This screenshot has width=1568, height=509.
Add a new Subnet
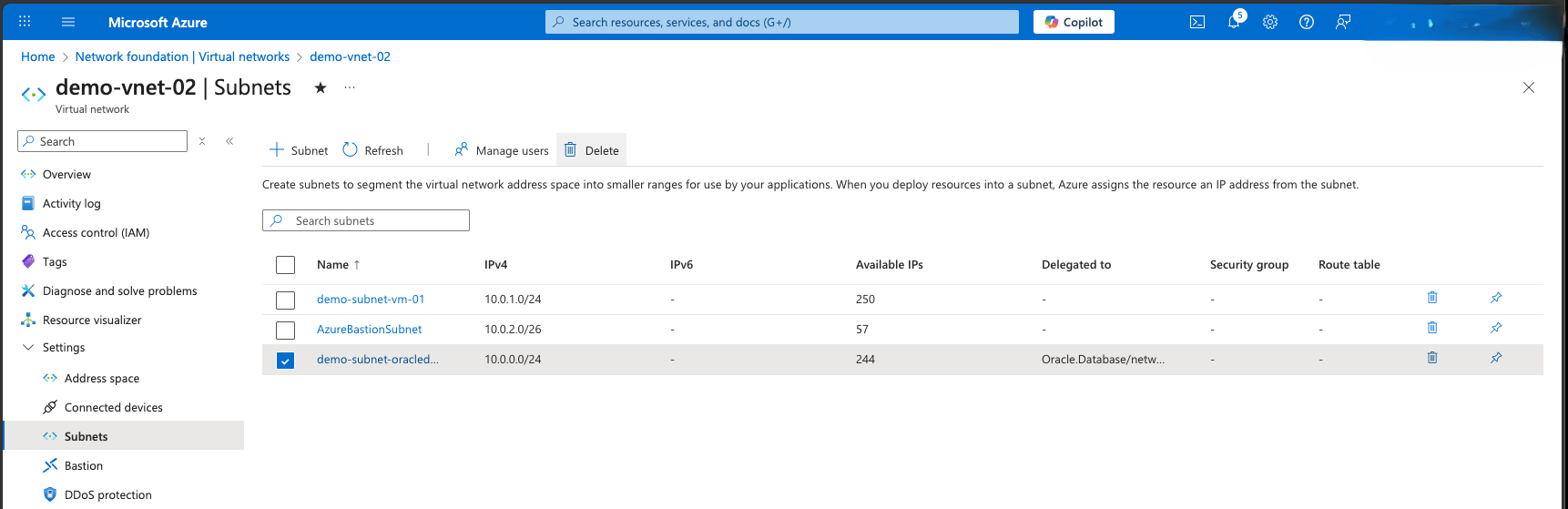[299, 150]
